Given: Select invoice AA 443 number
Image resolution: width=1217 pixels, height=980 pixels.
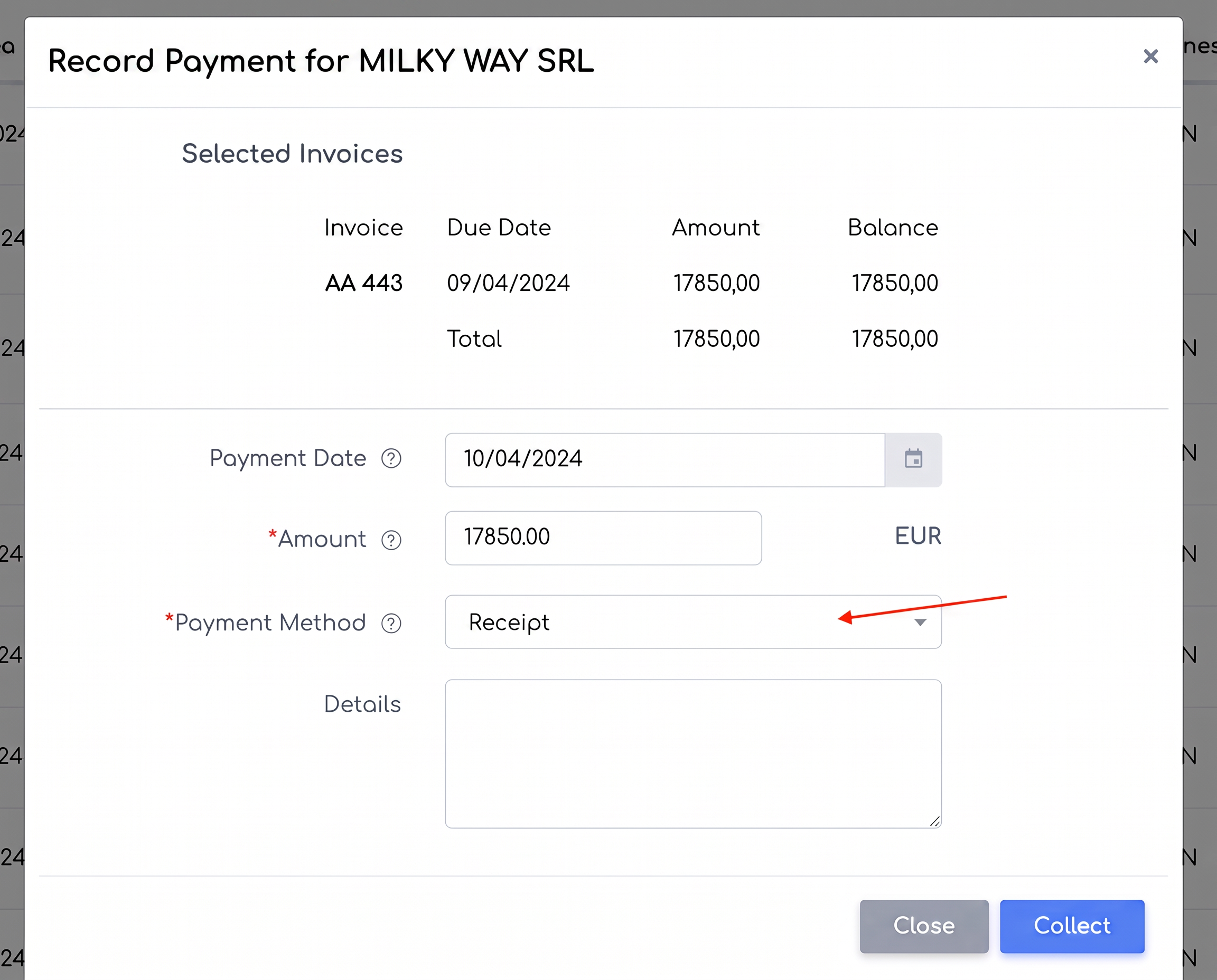Looking at the screenshot, I should [x=364, y=283].
